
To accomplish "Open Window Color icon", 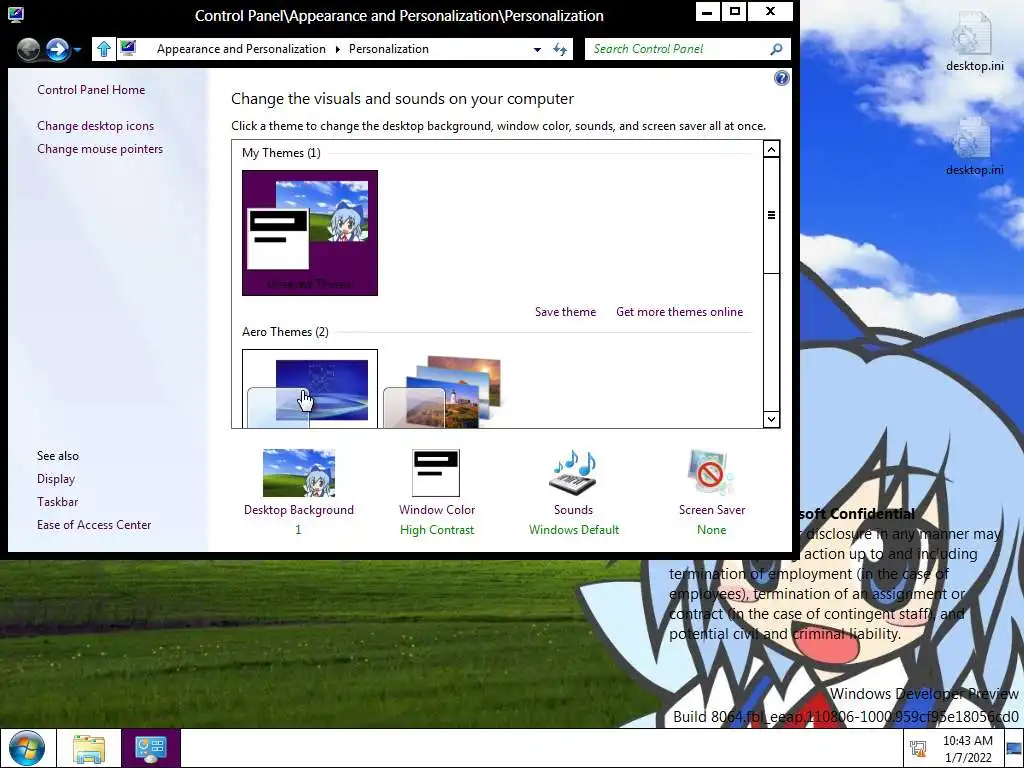I will pyautogui.click(x=436, y=473).
